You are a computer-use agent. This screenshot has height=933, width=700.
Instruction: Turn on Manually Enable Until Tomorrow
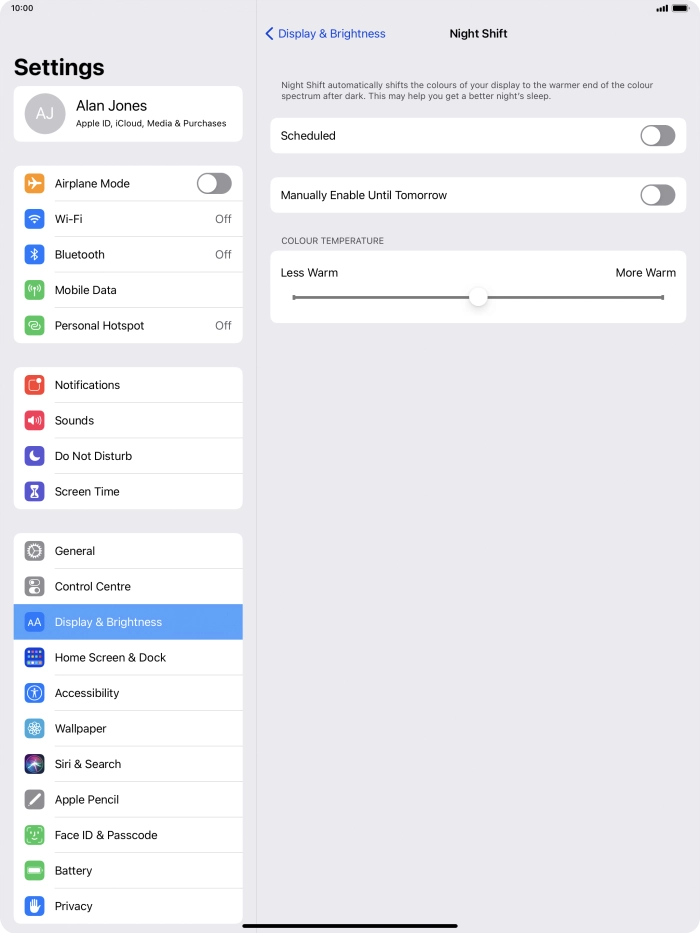point(658,195)
